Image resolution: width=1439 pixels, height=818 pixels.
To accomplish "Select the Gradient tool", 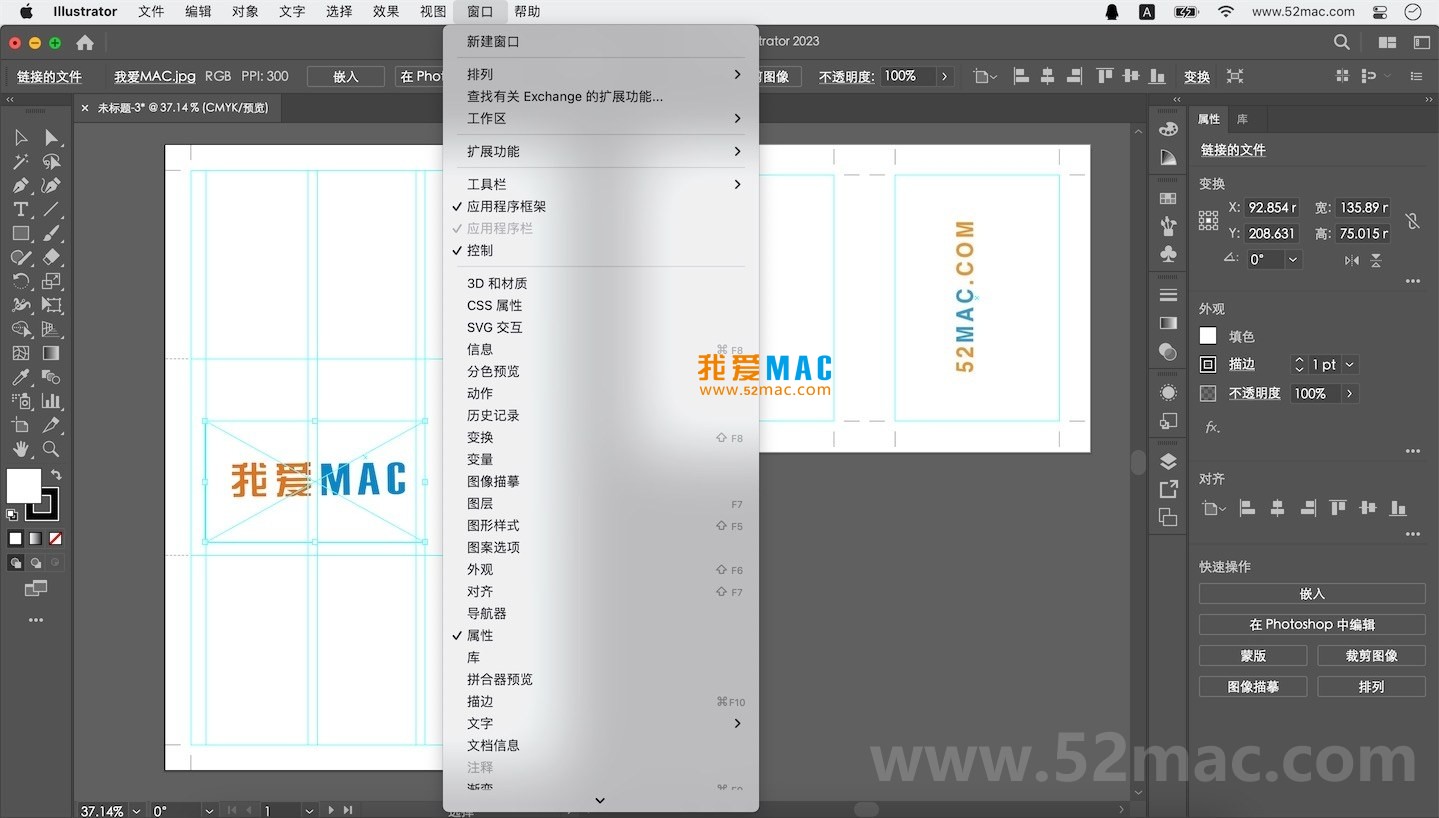I will pyautogui.click(x=51, y=353).
